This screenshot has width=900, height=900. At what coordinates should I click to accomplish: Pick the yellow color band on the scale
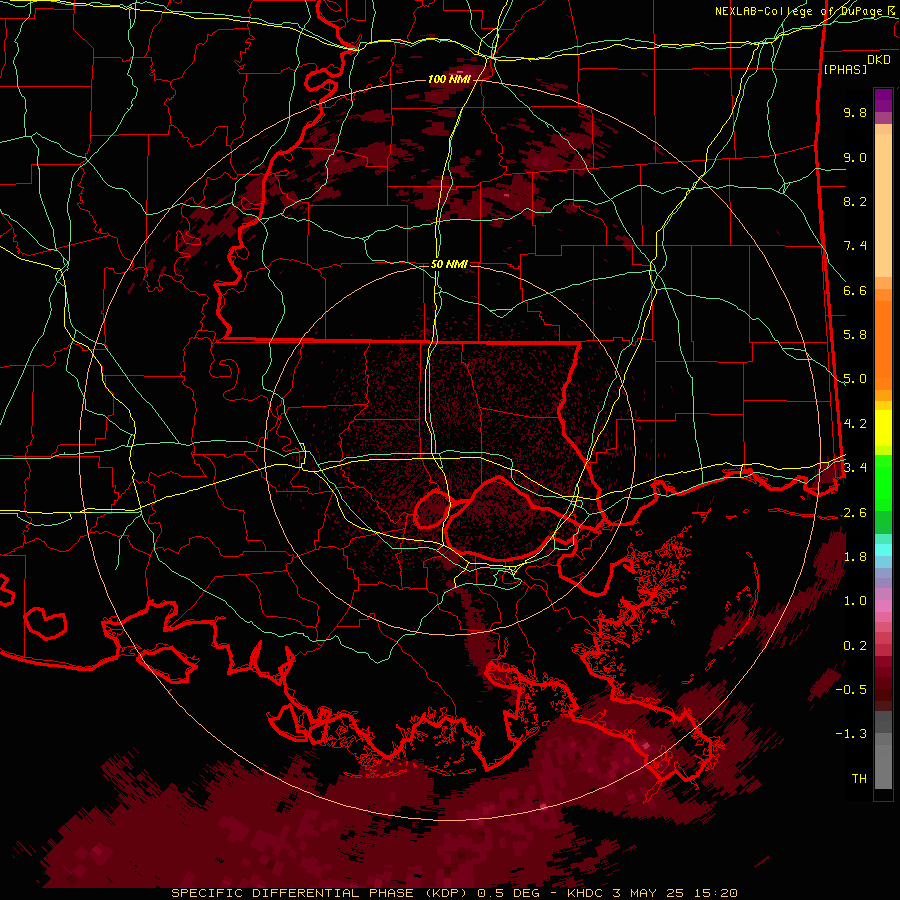pyautogui.click(x=883, y=428)
